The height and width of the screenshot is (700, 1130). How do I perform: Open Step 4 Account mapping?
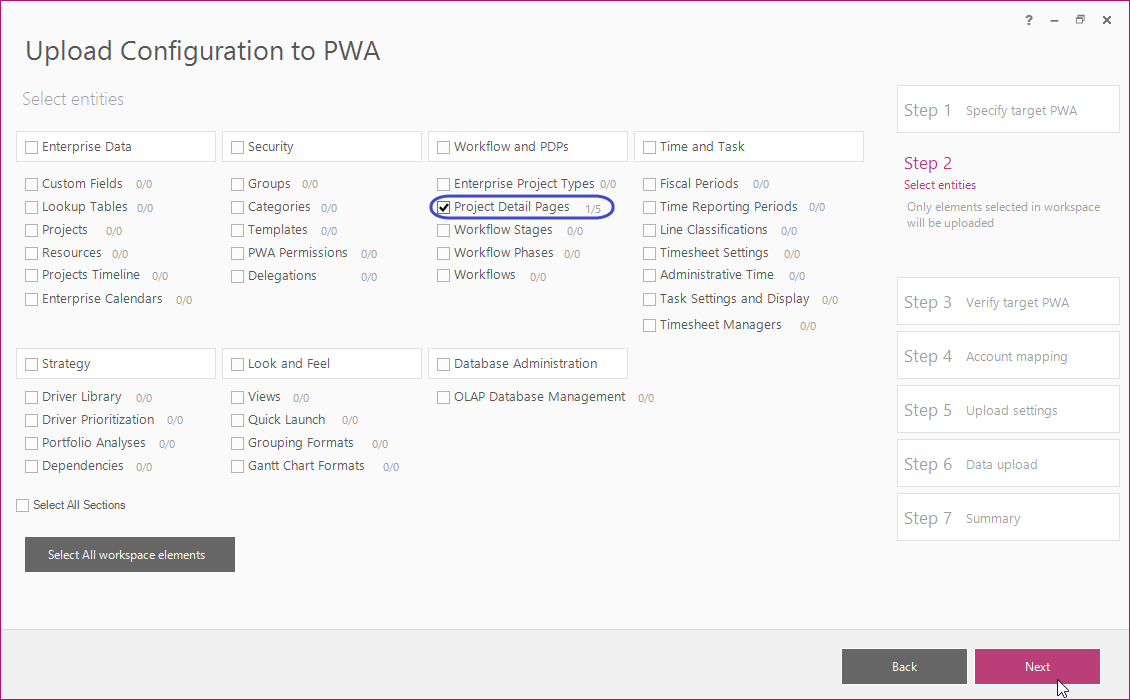(1008, 355)
